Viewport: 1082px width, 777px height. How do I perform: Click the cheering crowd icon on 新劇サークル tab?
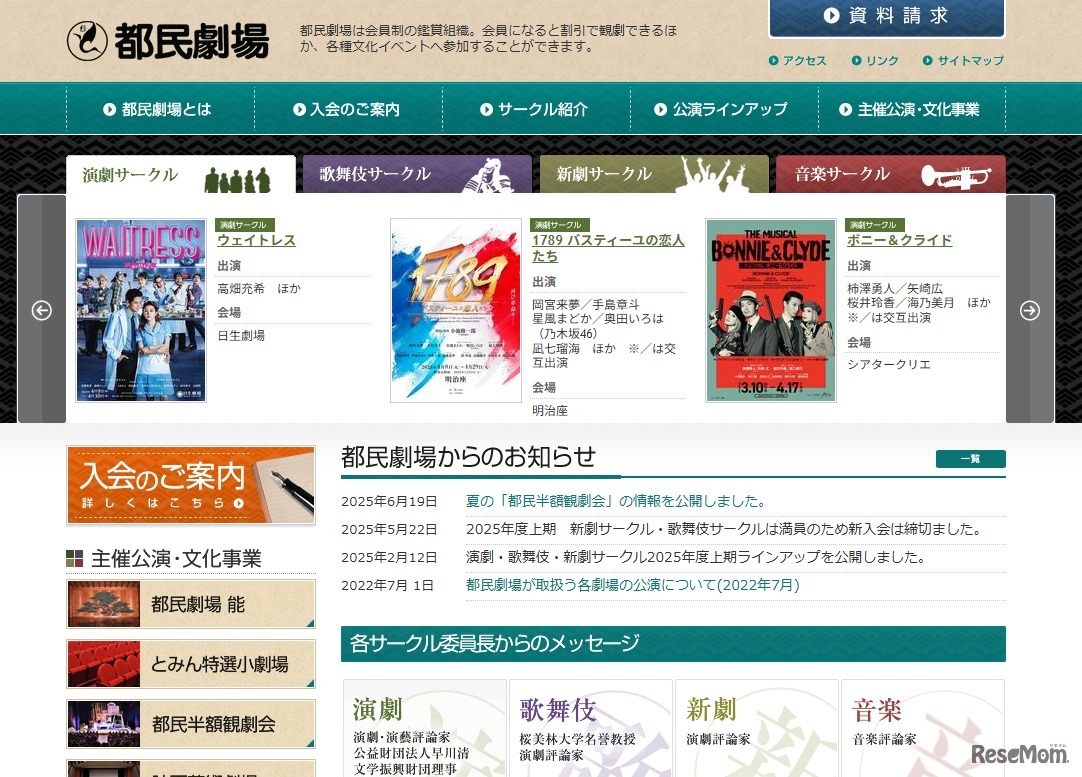point(713,175)
